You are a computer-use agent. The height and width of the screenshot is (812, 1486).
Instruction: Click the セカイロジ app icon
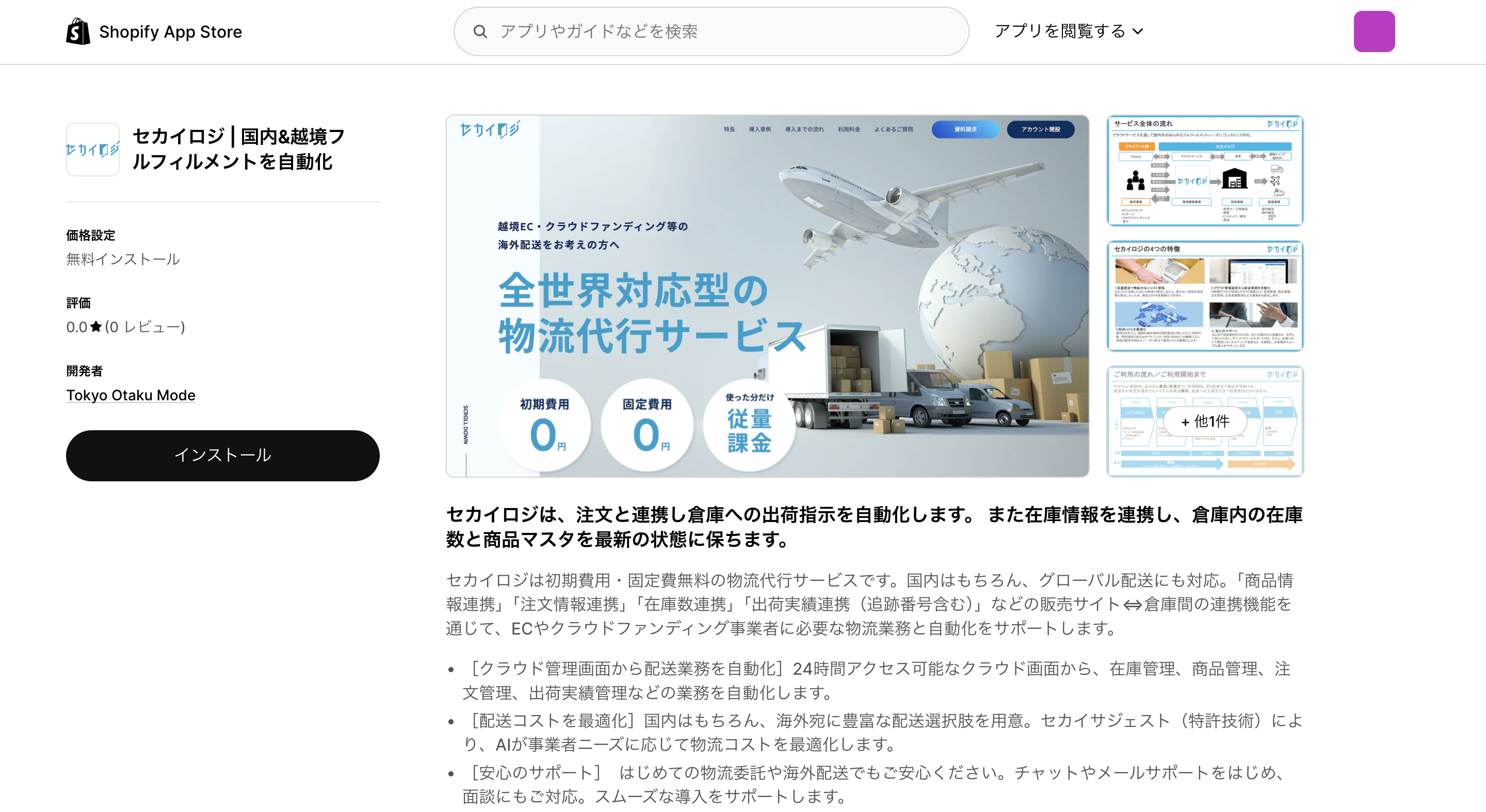pos(92,150)
